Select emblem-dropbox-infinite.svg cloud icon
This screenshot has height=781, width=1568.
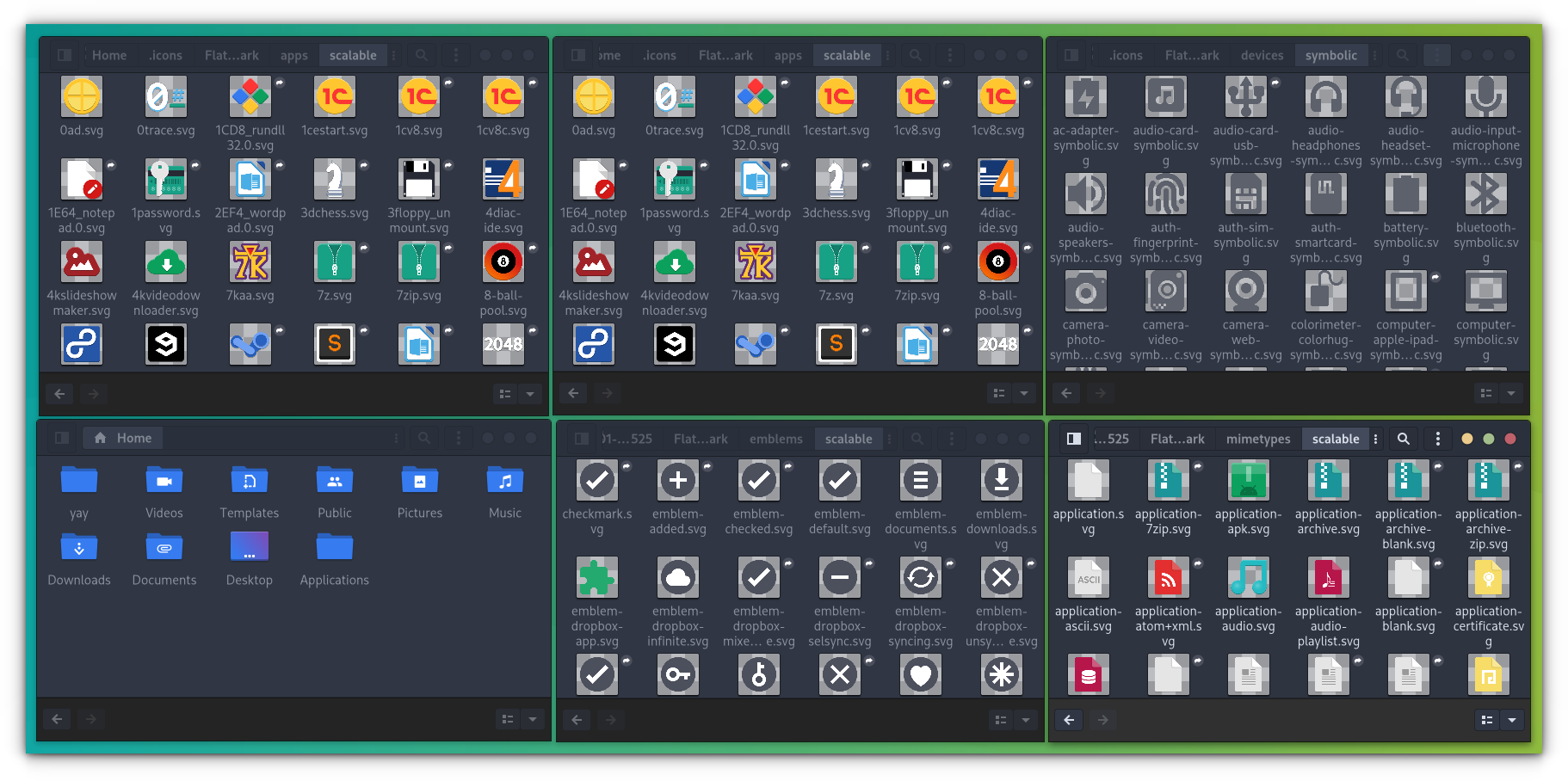678,578
